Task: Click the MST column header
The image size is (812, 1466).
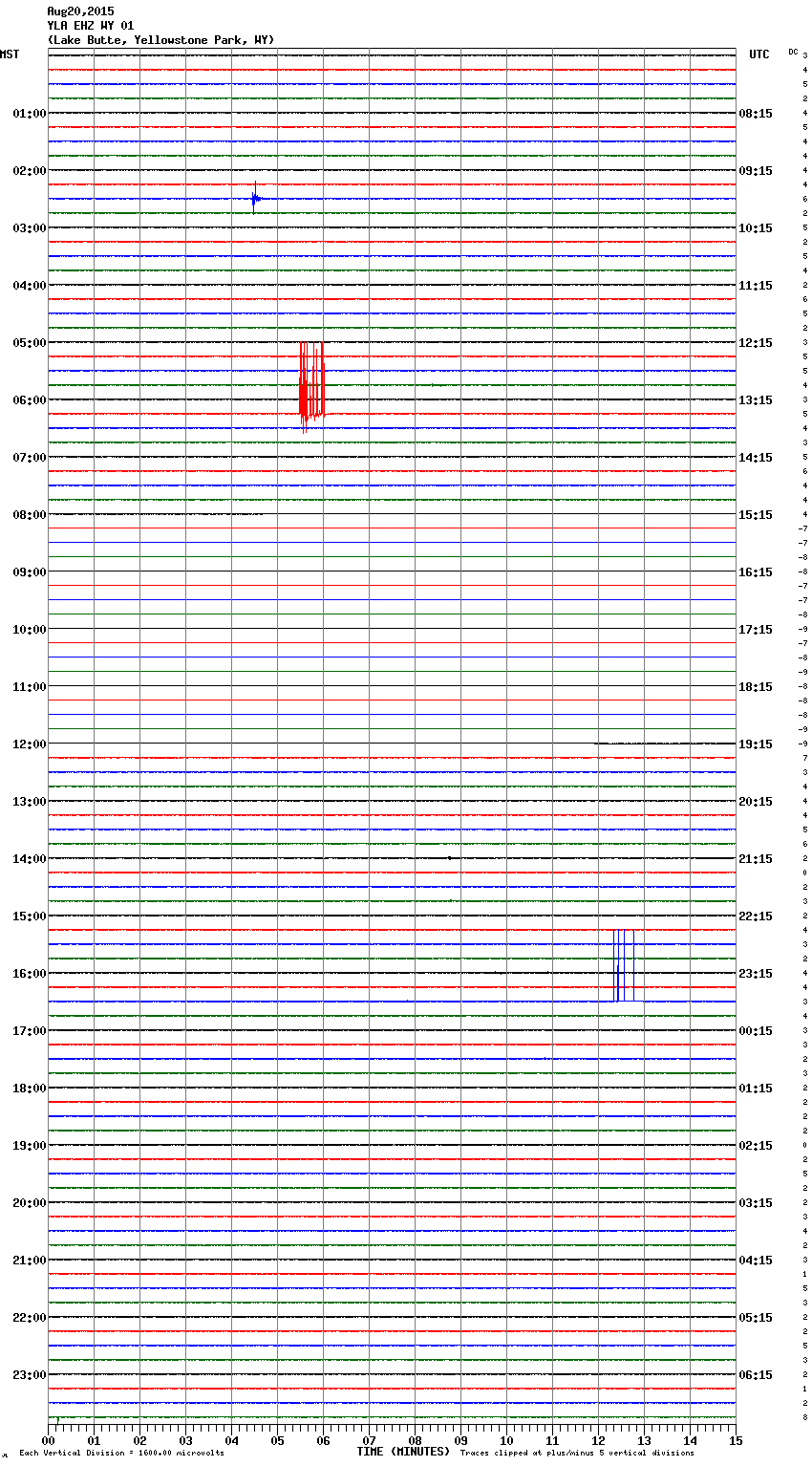Action: point(10,54)
